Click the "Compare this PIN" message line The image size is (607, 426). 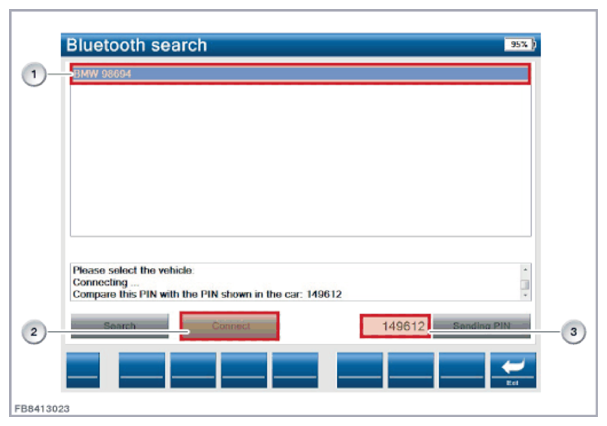[x=208, y=294]
